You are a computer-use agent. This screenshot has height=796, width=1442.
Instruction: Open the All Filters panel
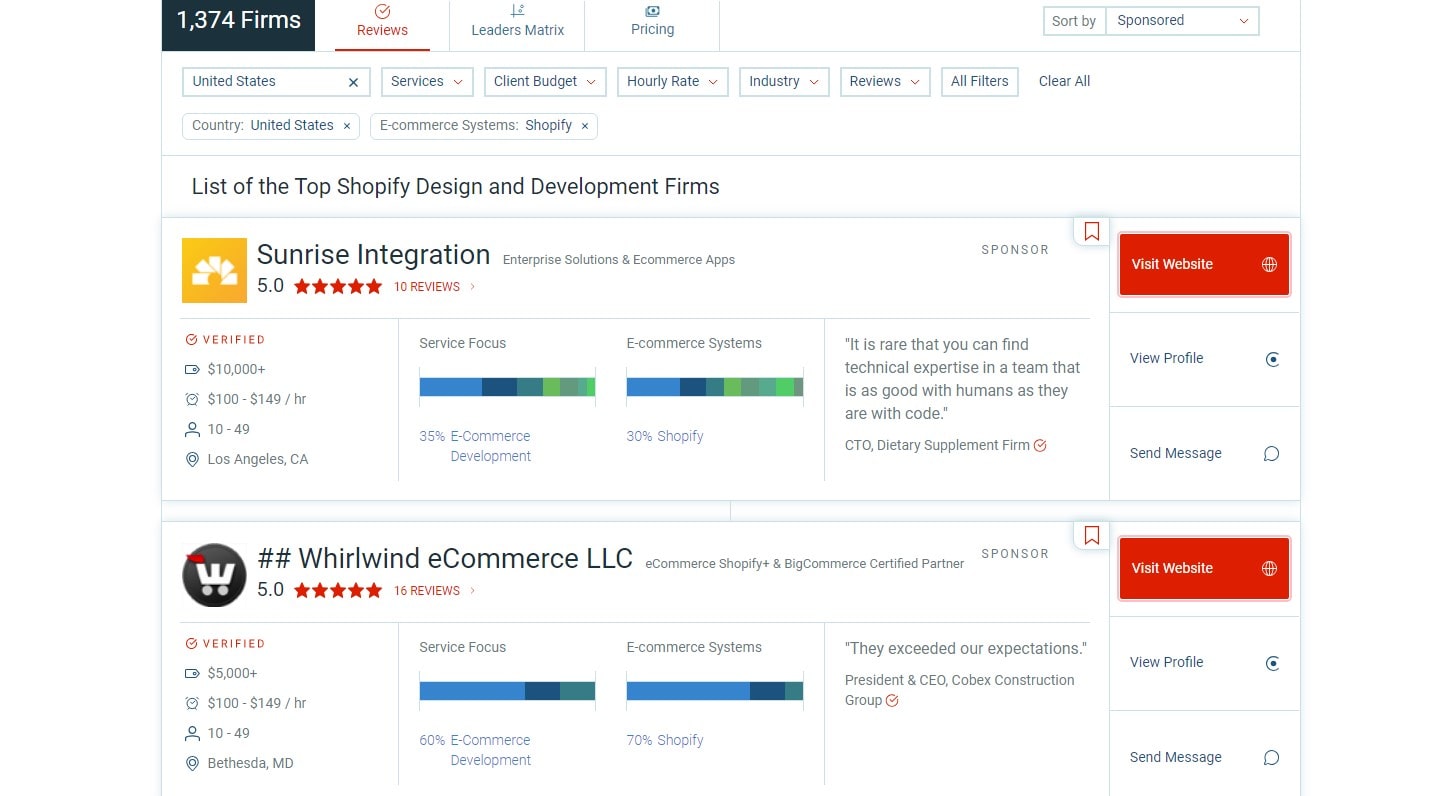click(x=980, y=82)
